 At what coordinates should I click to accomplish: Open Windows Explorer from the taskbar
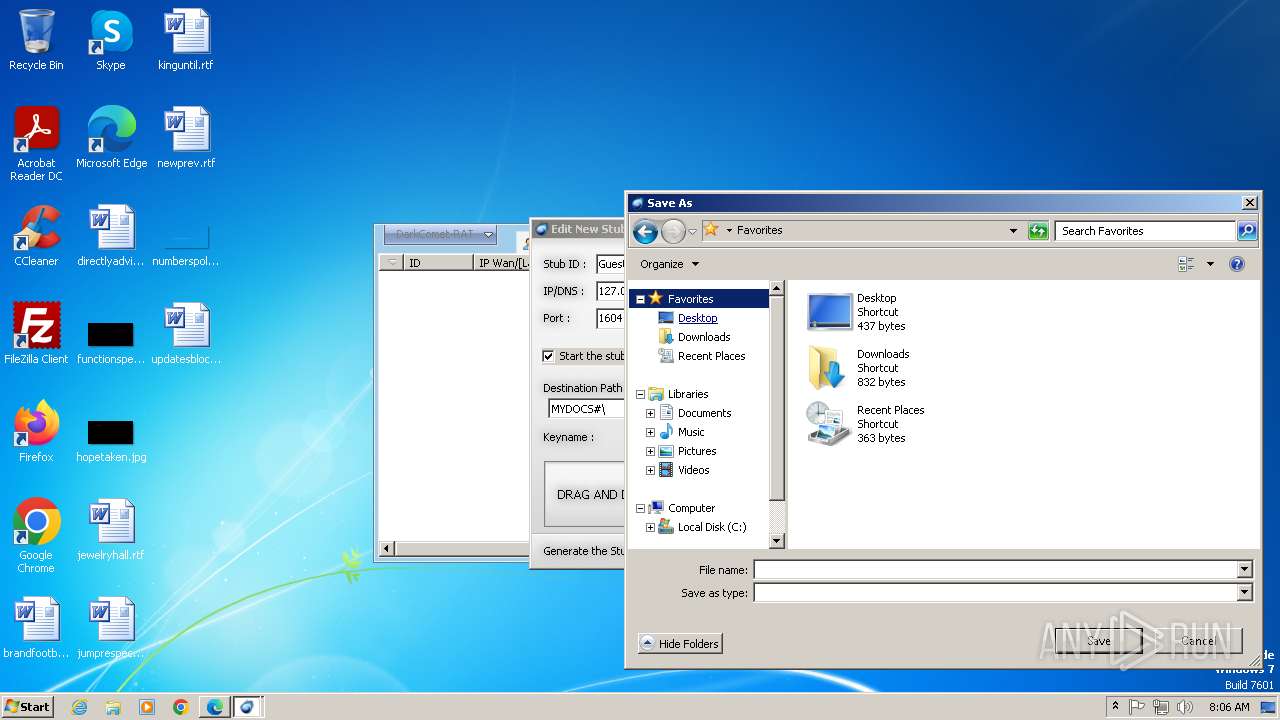113,707
